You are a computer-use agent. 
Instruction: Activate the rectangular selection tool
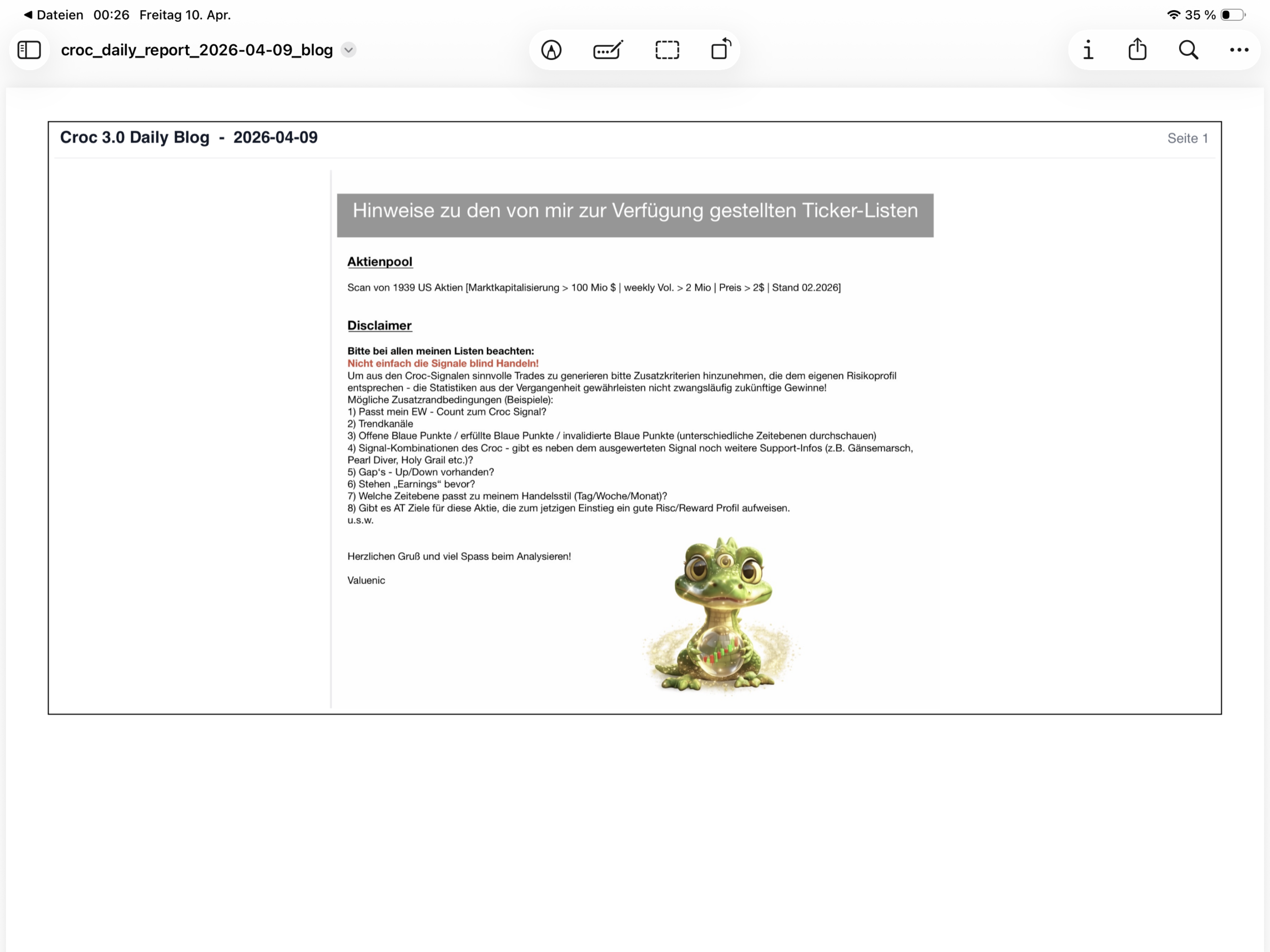pos(666,50)
